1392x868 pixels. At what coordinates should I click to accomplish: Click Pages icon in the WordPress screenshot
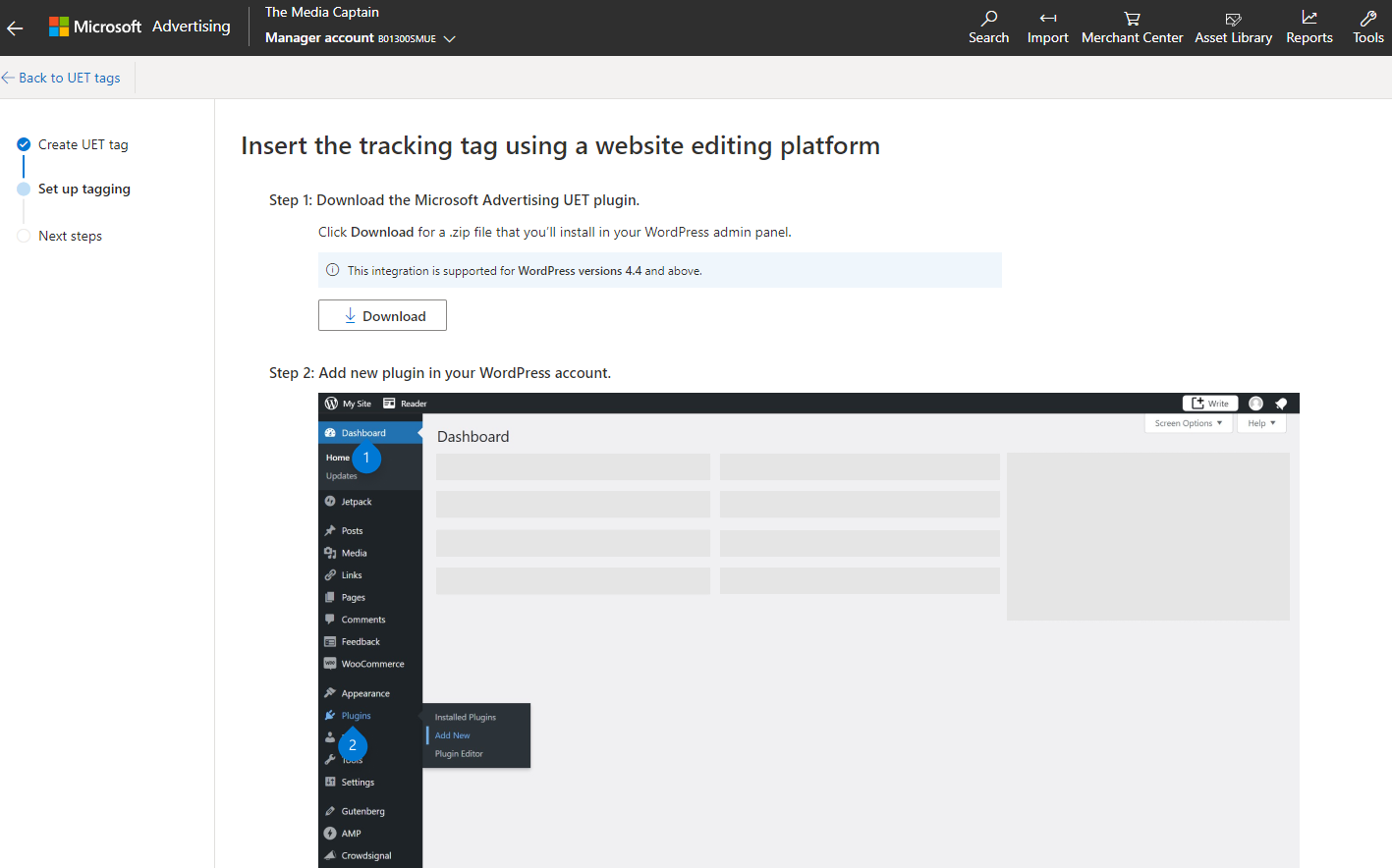pyautogui.click(x=330, y=597)
